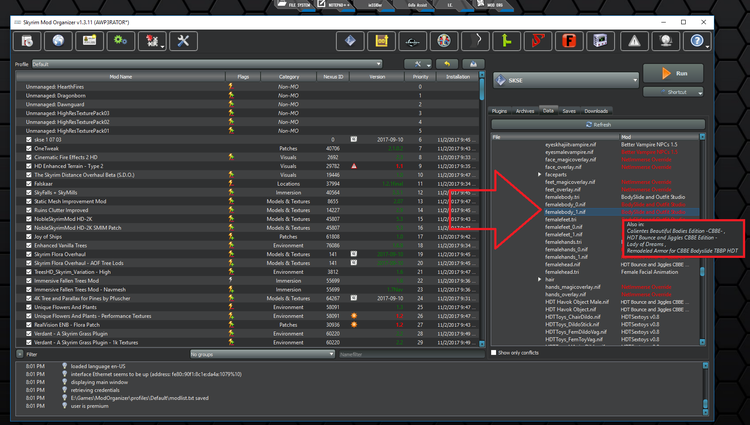Image resolution: width=750 pixels, height=425 pixels.
Task: Uncheck the OneTweak mod
Action: click(x=29, y=148)
